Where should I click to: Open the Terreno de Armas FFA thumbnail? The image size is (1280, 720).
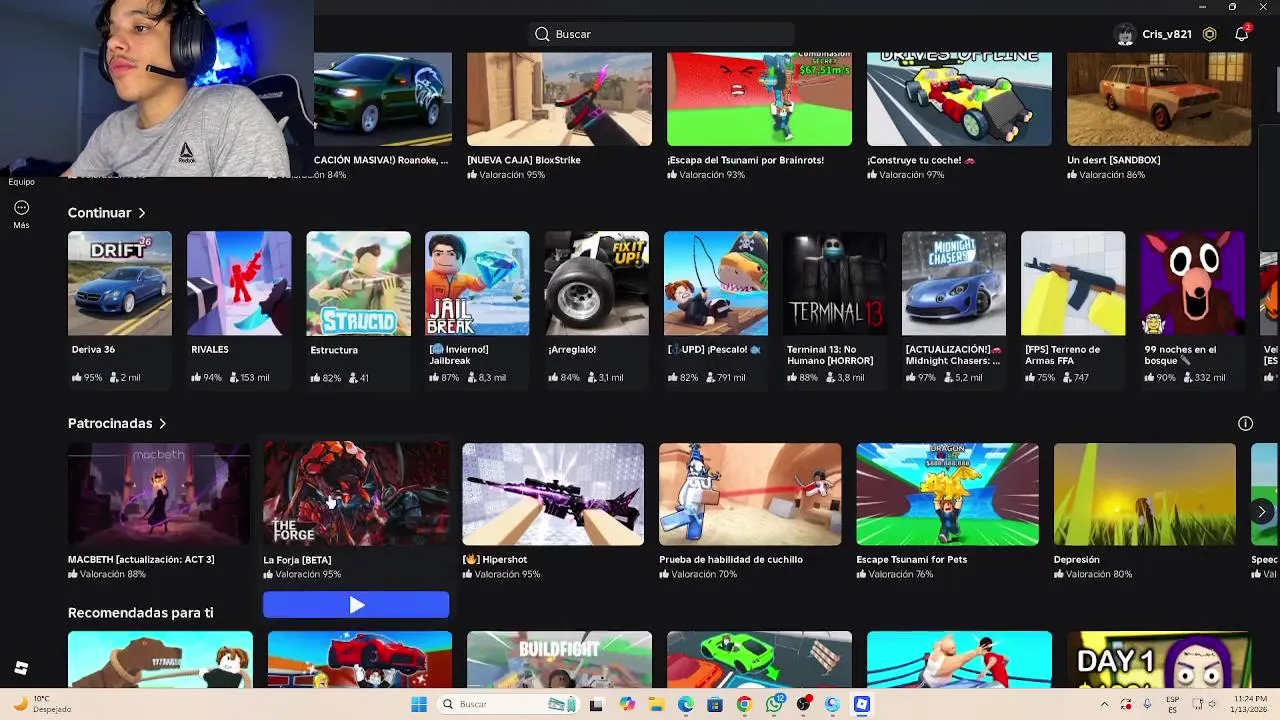click(1073, 283)
